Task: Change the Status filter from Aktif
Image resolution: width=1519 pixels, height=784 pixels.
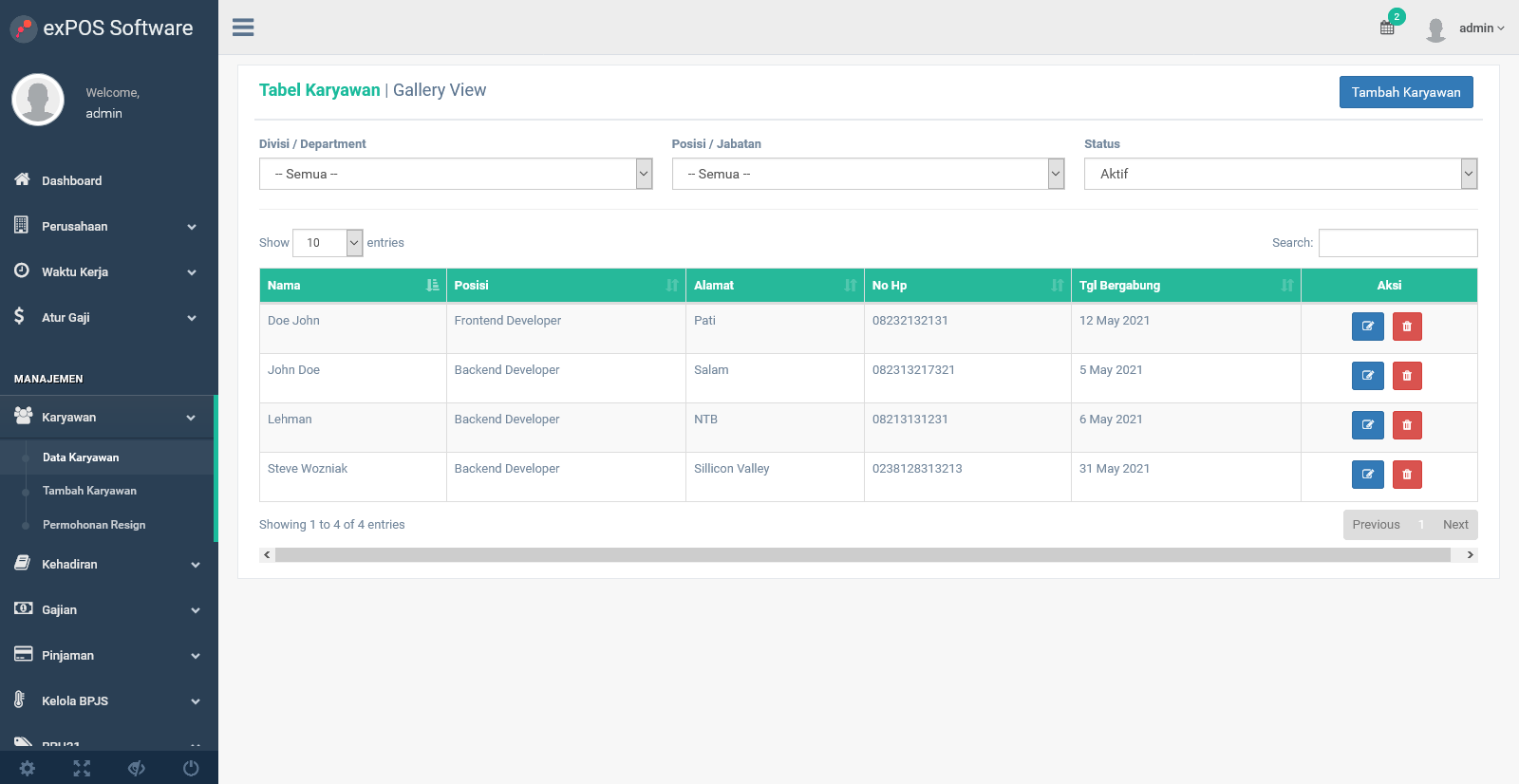Action: coord(1281,174)
